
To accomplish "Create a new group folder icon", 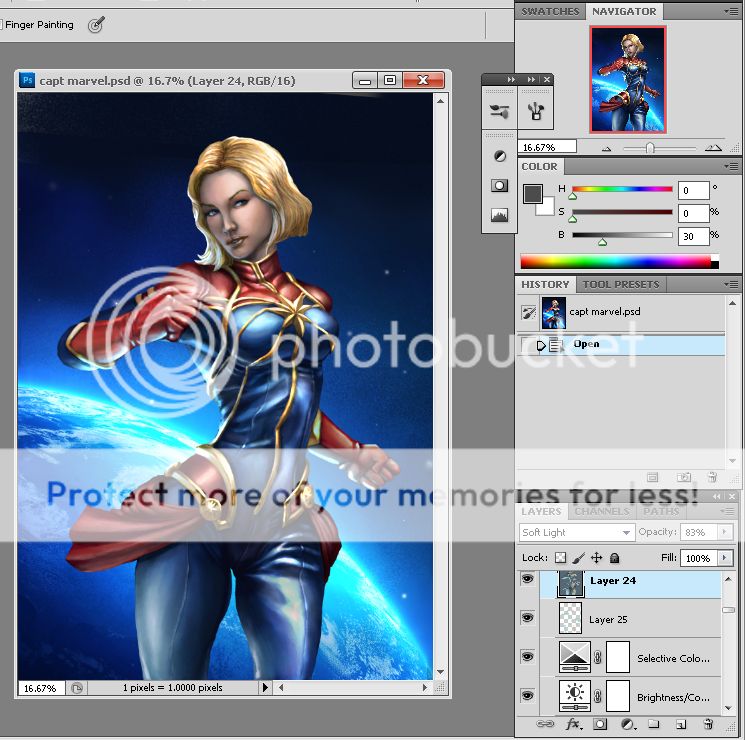I will tap(654, 724).
